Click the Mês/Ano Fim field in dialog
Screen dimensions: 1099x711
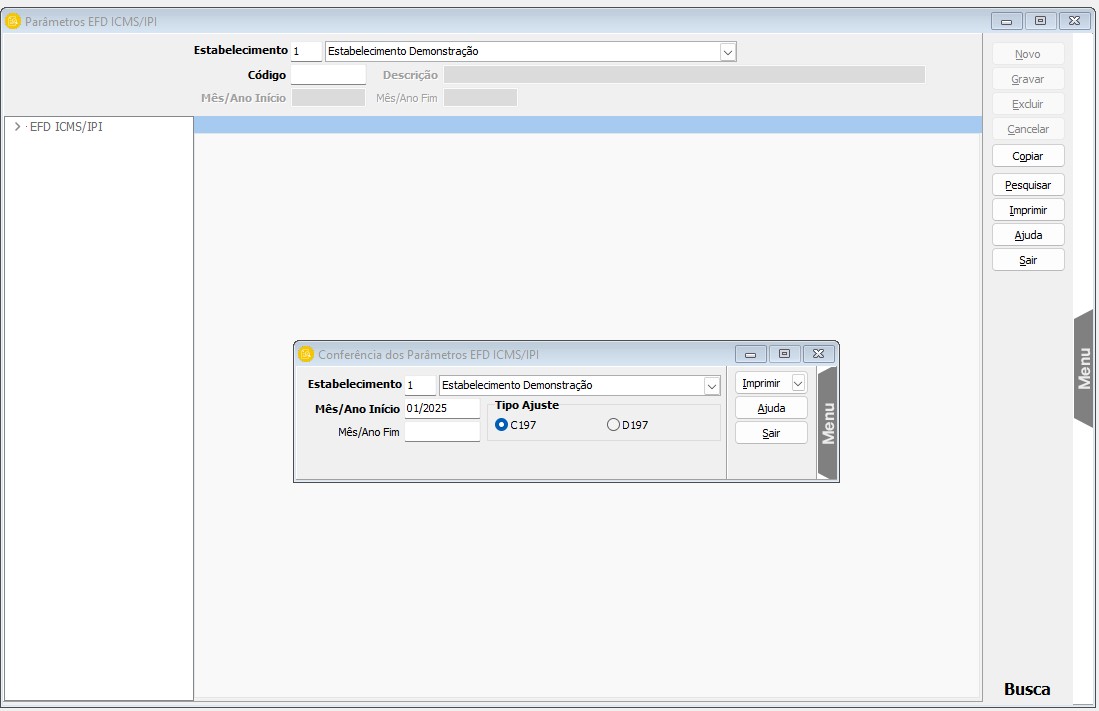(442, 432)
